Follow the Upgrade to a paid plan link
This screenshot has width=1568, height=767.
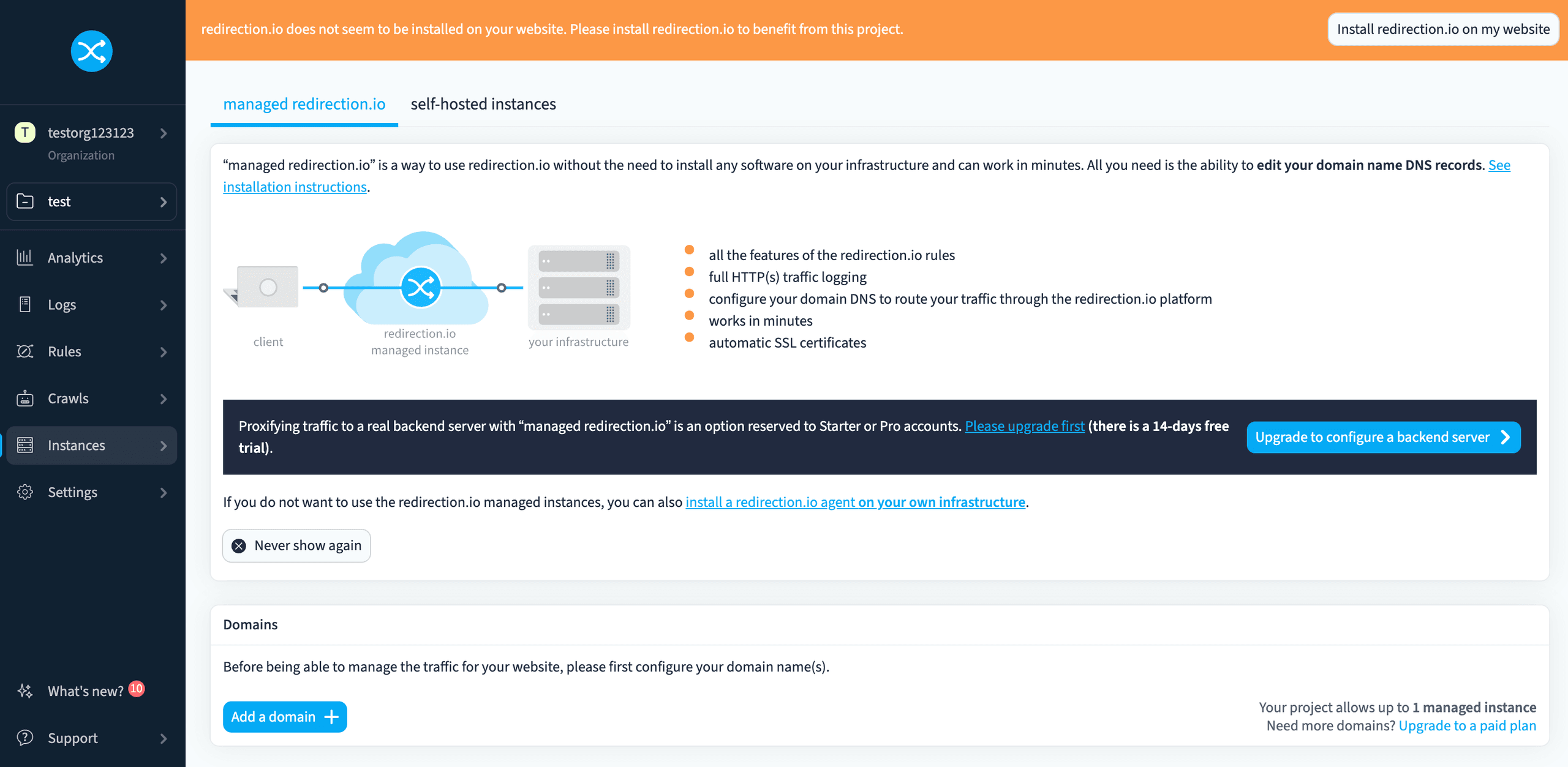coord(1468,725)
